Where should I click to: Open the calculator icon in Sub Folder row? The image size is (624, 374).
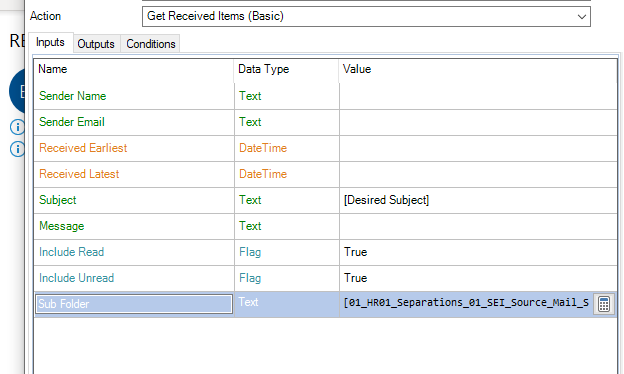pyautogui.click(x=604, y=304)
